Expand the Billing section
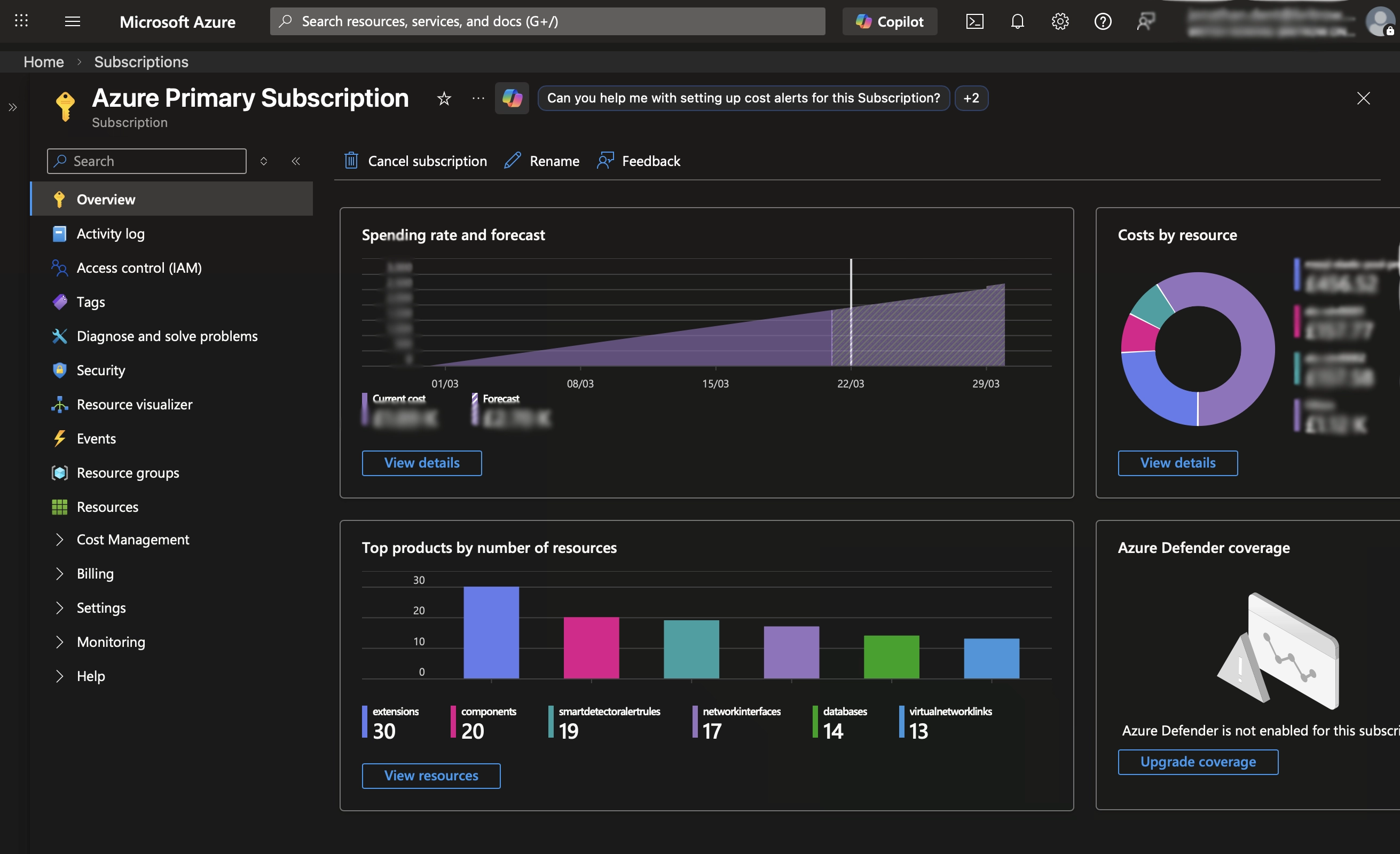 (x=95, y=573)
